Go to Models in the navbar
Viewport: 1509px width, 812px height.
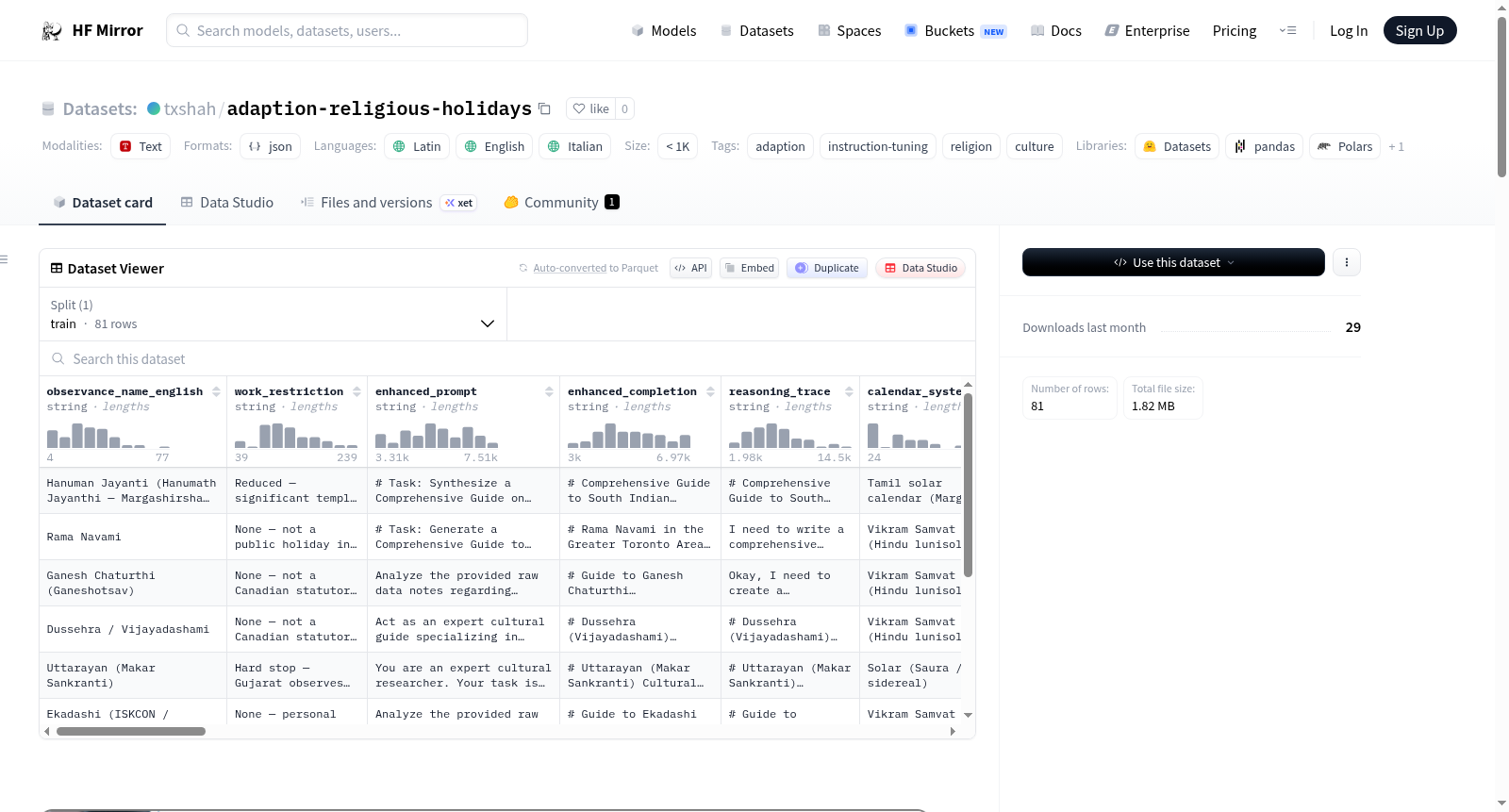(664, 30)
